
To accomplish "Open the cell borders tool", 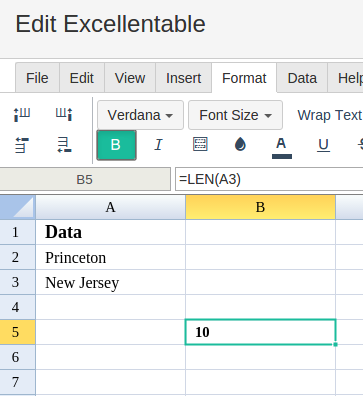I will [x=200, y=144].
